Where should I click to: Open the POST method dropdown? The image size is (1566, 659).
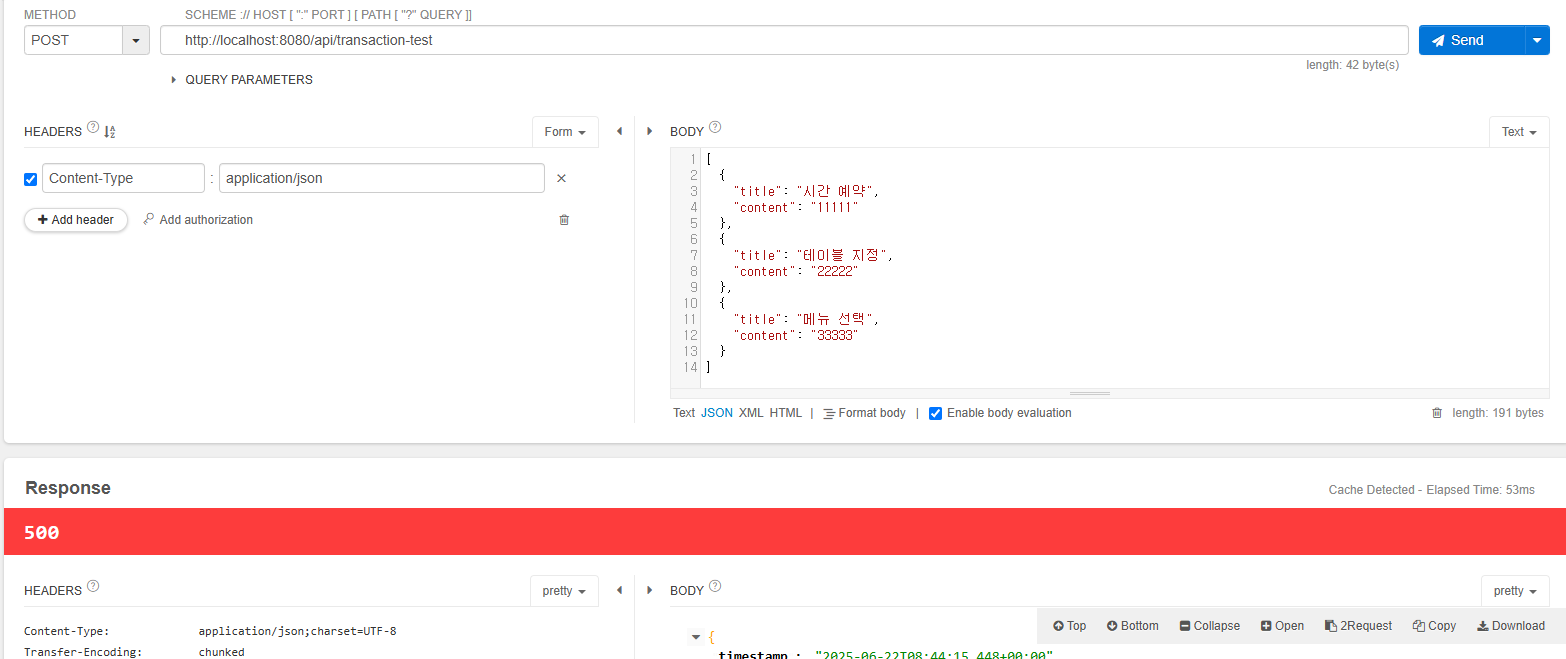(x=135, y=41)
